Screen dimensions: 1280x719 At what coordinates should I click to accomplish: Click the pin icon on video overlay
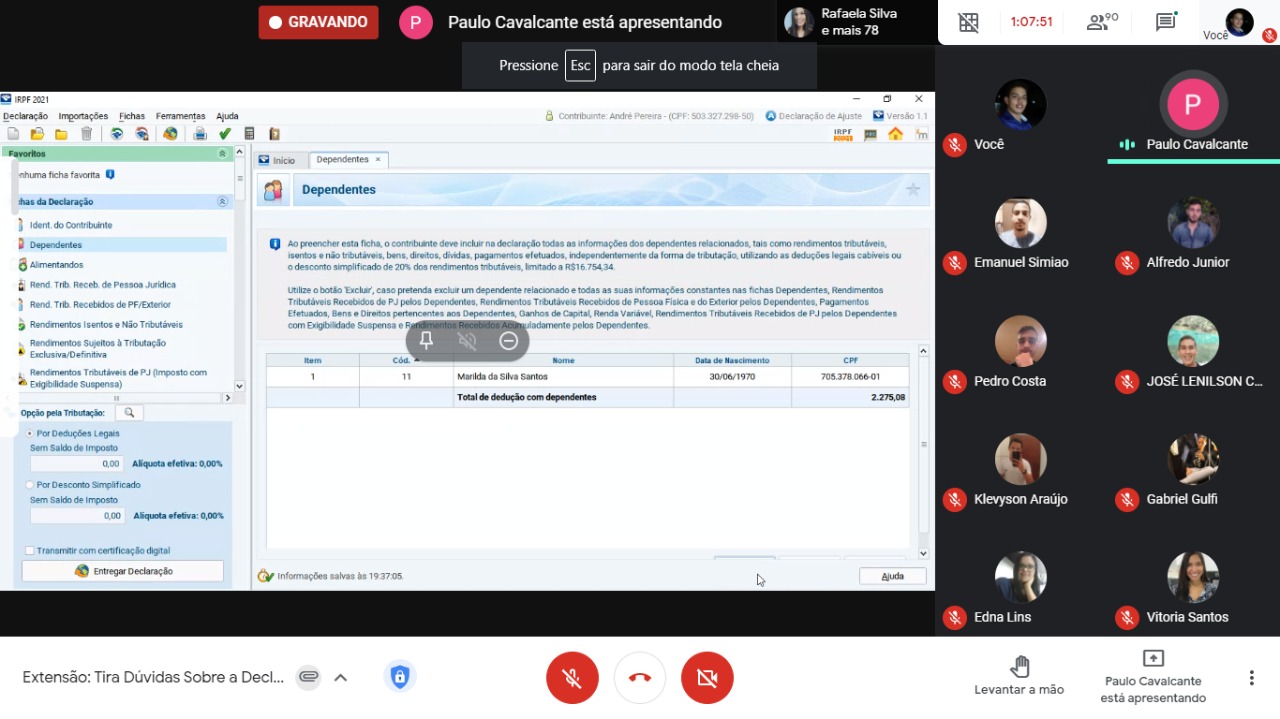(426, 341)
